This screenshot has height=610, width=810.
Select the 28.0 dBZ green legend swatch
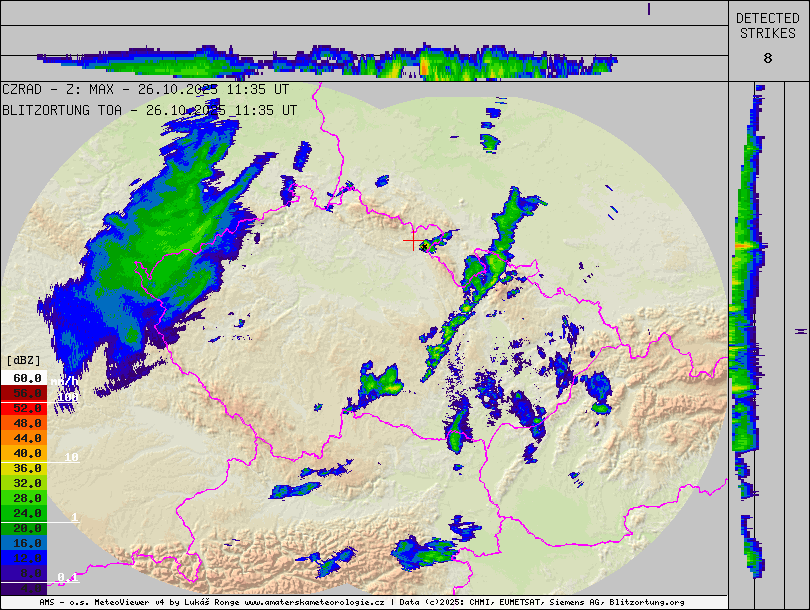25,498
